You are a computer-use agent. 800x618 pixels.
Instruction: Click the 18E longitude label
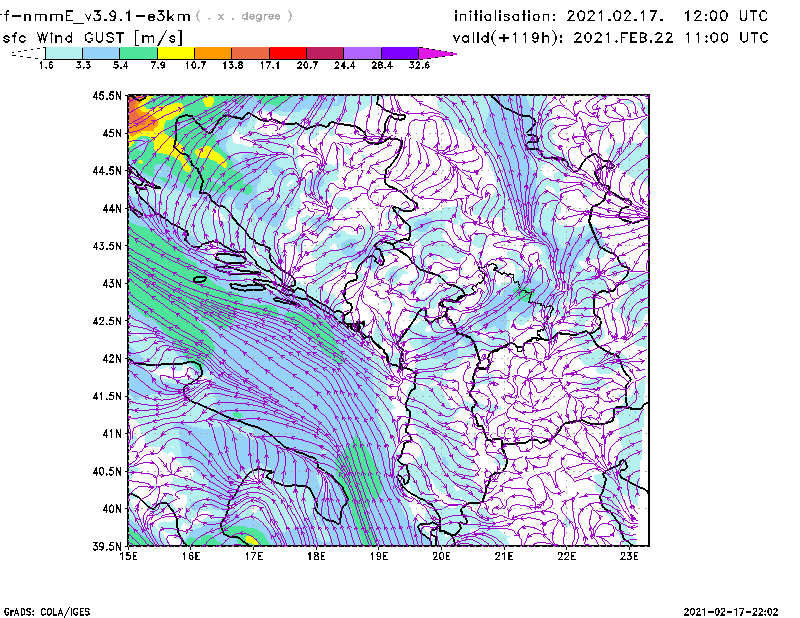[316, 556]
